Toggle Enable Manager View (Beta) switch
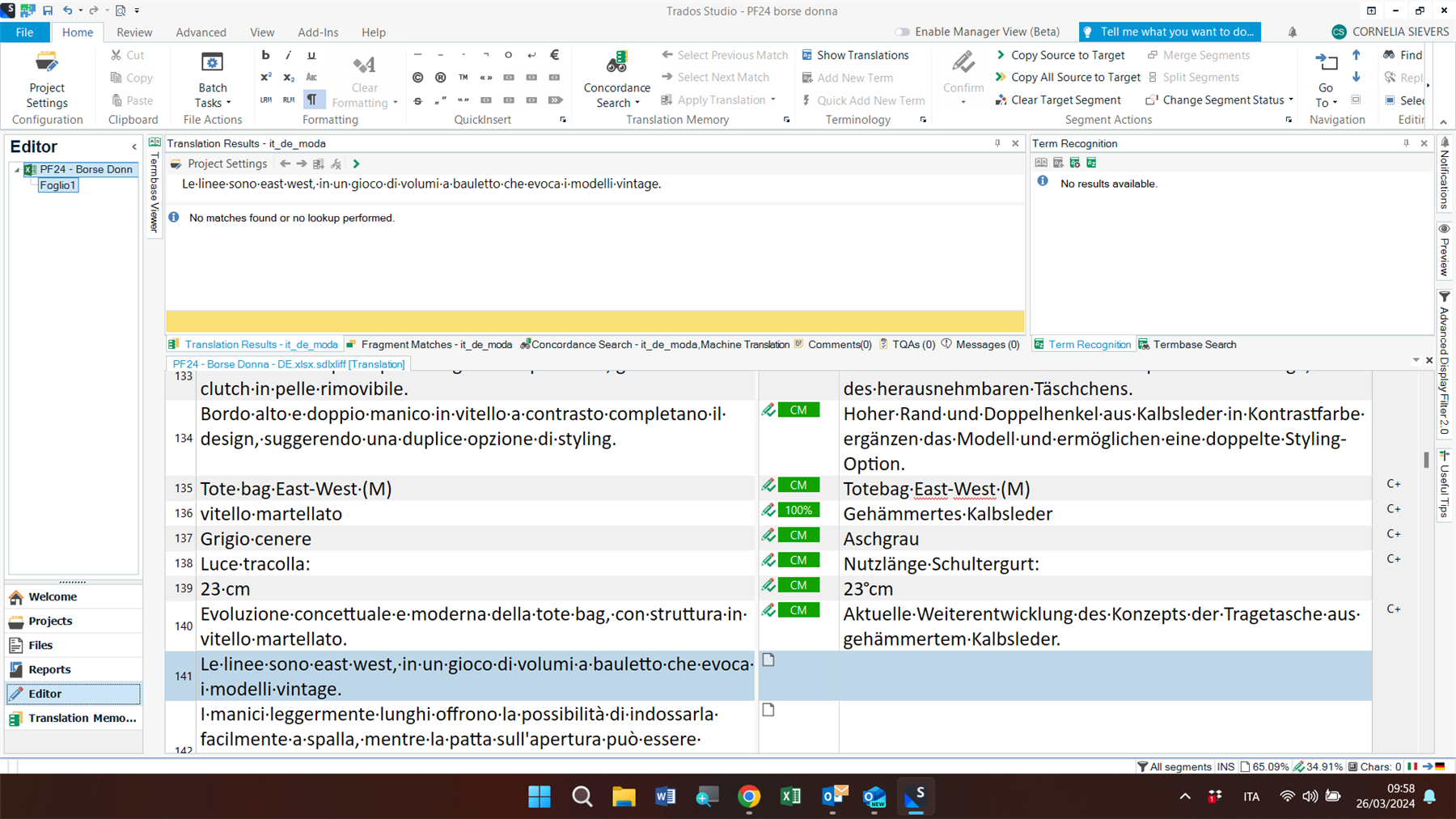Viewport: 1456px width, 819px height. 902,32
